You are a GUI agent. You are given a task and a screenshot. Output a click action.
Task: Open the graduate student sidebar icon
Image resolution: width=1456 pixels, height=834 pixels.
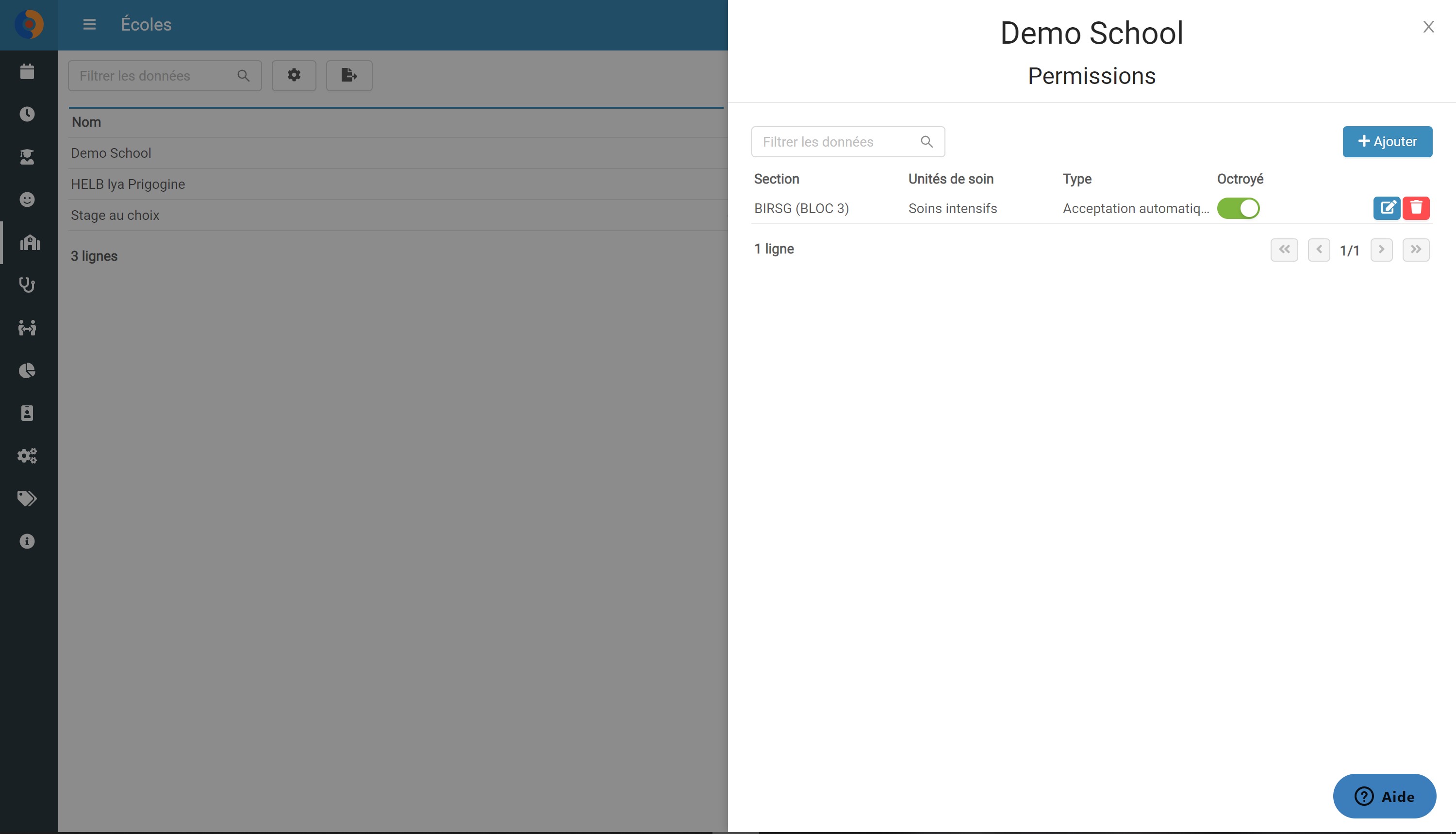click(27, 157)
